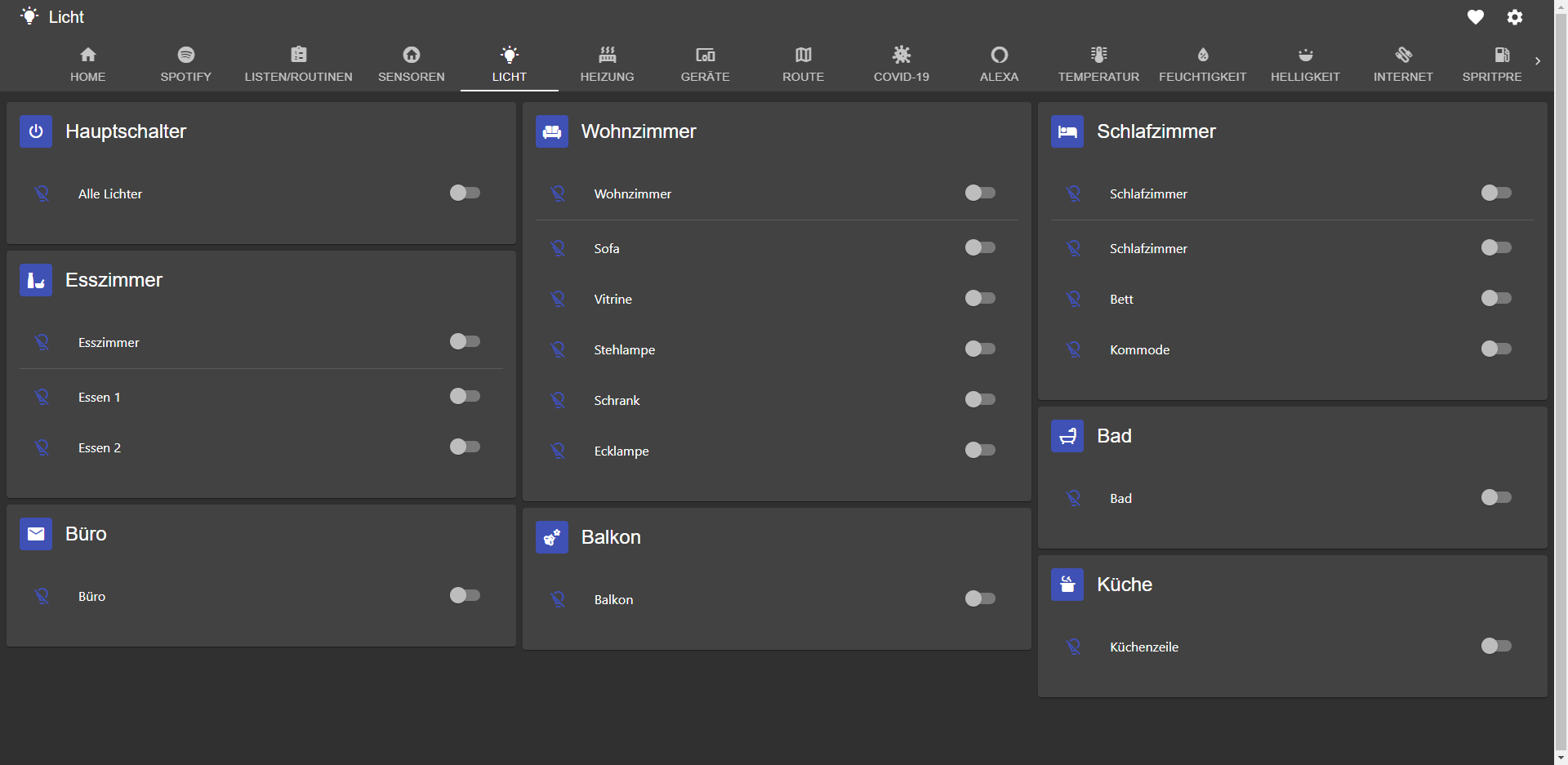Switch on the Balkon light
1568x765 pixels.
click(980, 598)
